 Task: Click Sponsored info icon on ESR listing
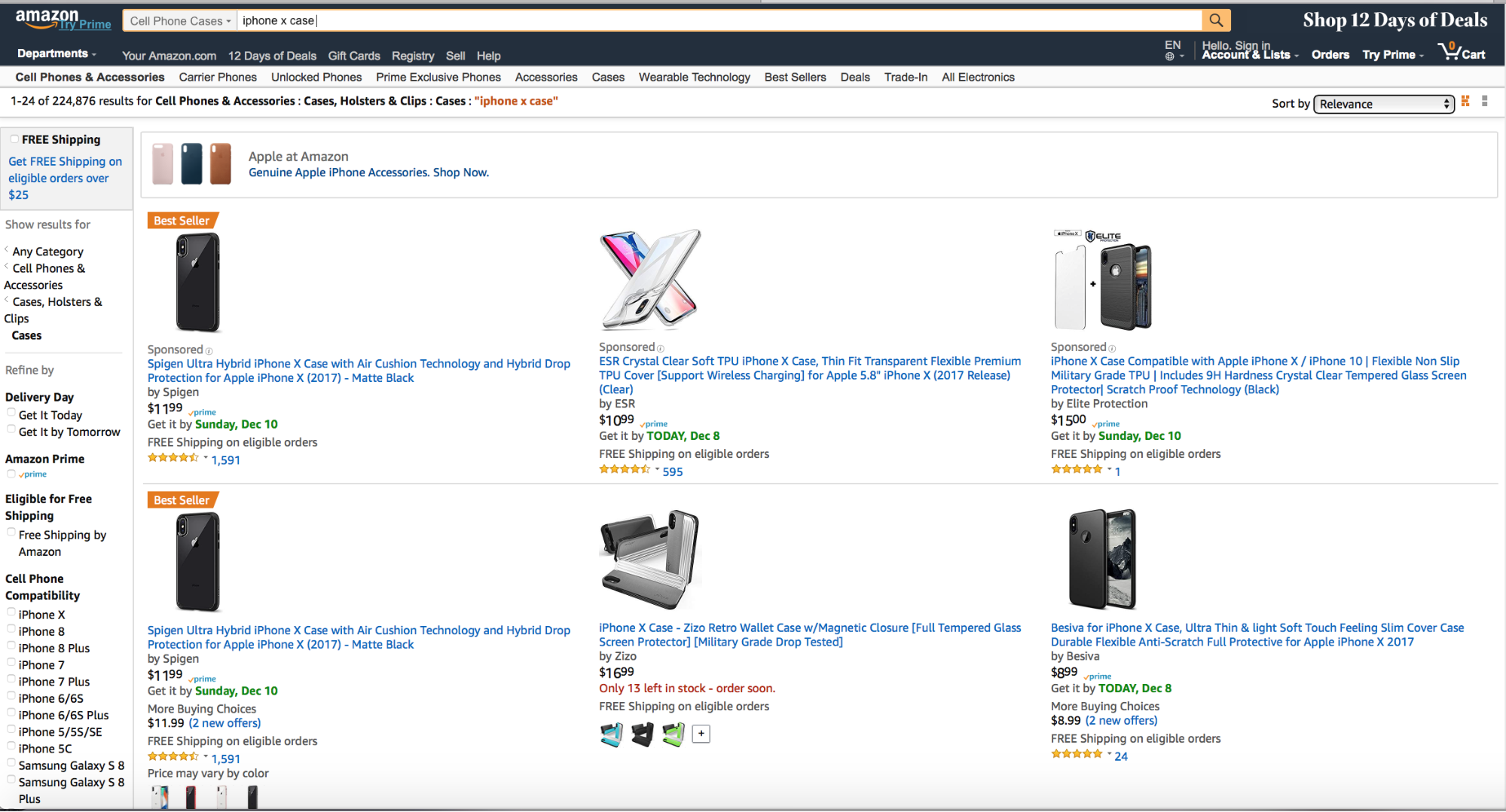pos(661,348)
